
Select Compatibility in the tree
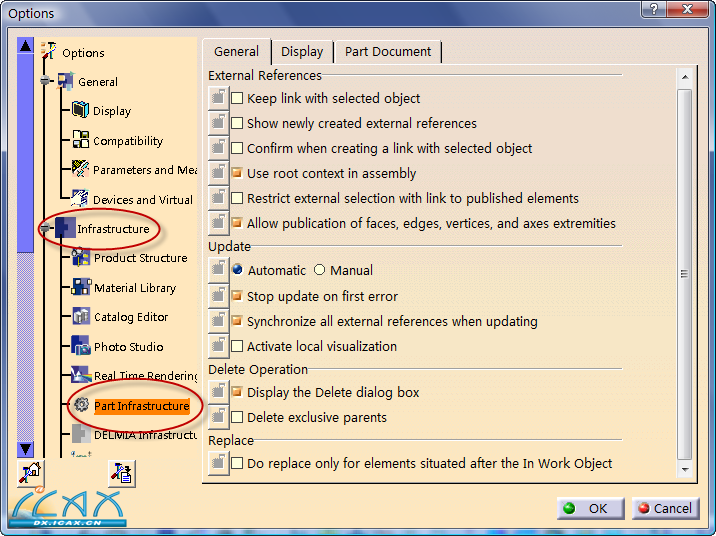tap(128, 141)
